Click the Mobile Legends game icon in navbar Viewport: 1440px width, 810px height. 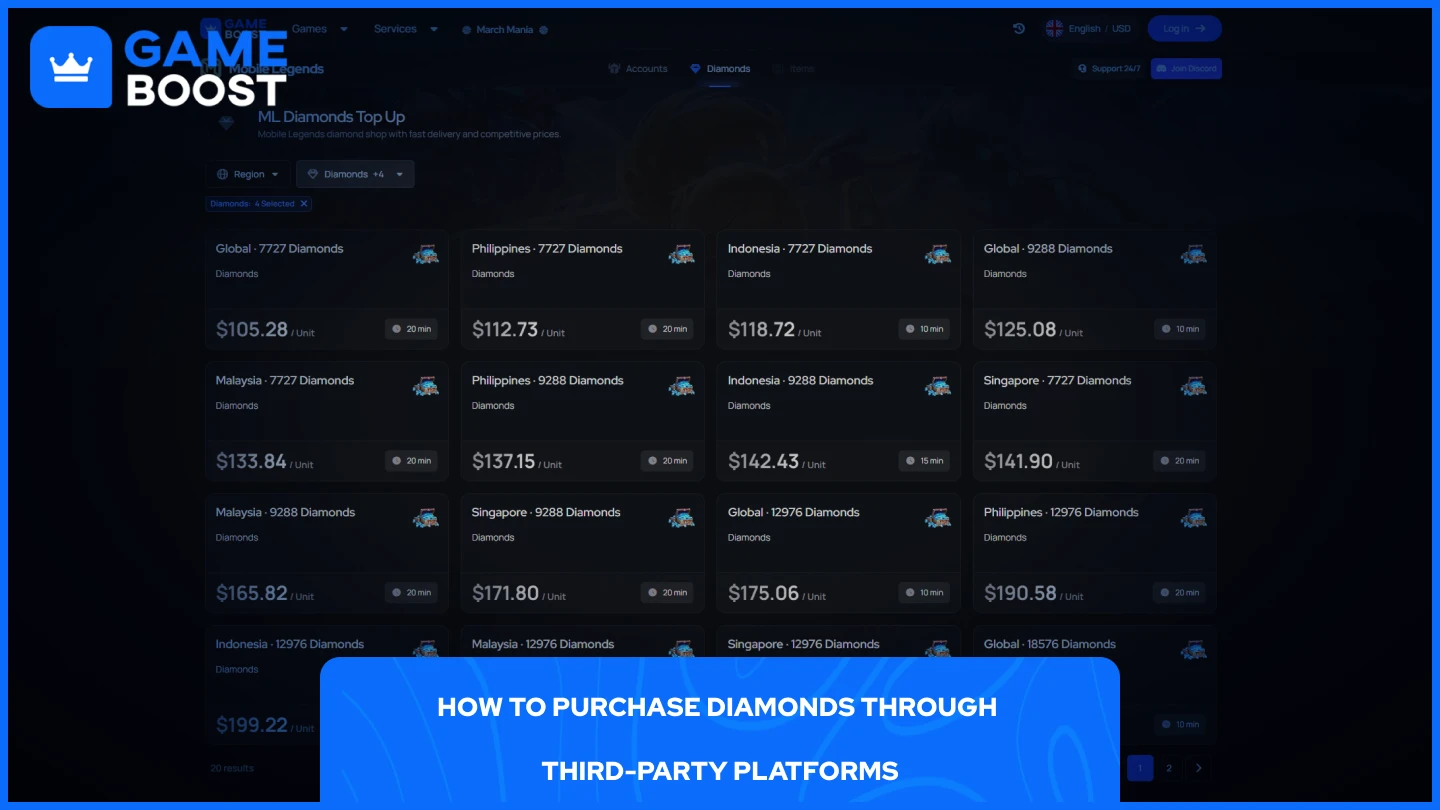[213, 68]
